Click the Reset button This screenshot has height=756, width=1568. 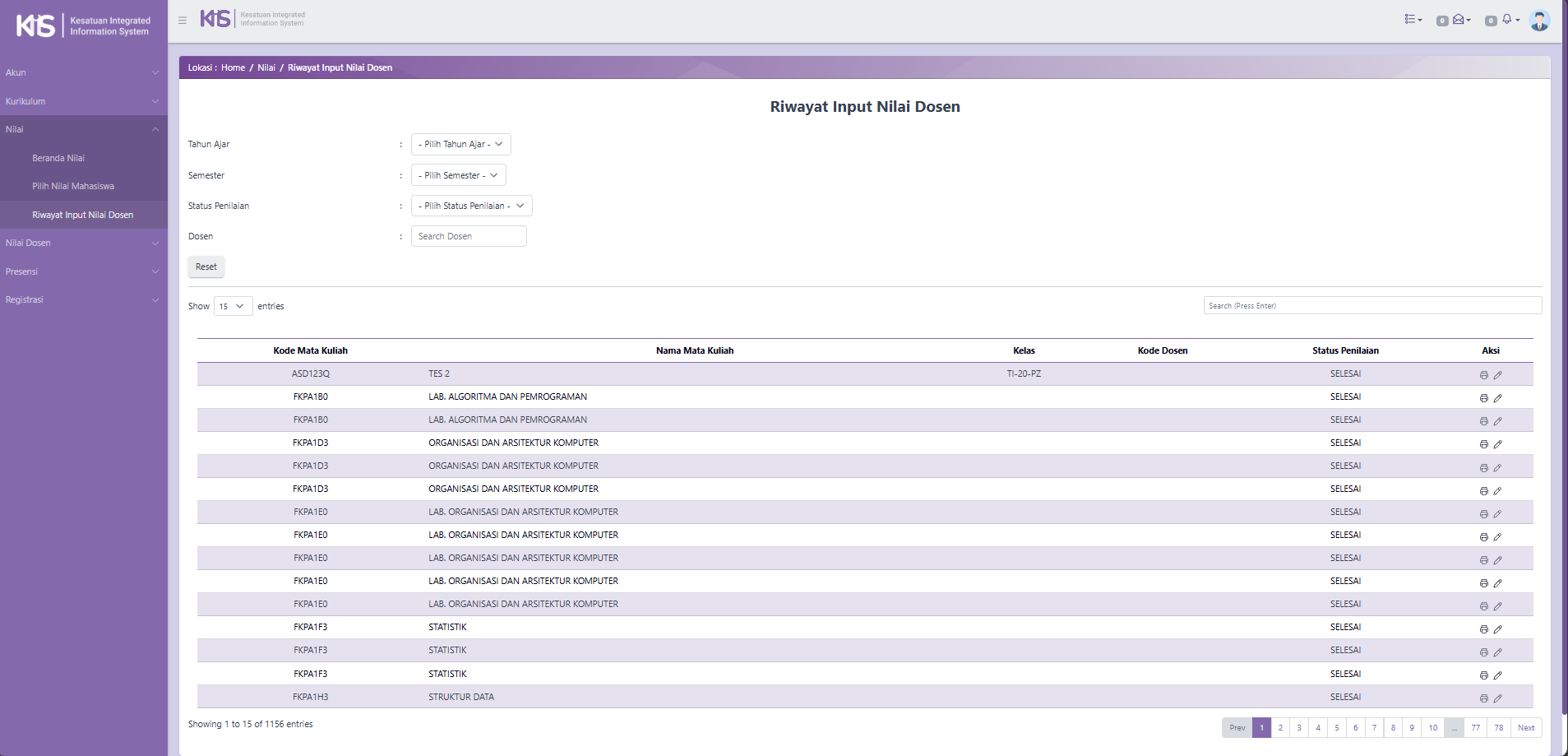coord(206,267)
